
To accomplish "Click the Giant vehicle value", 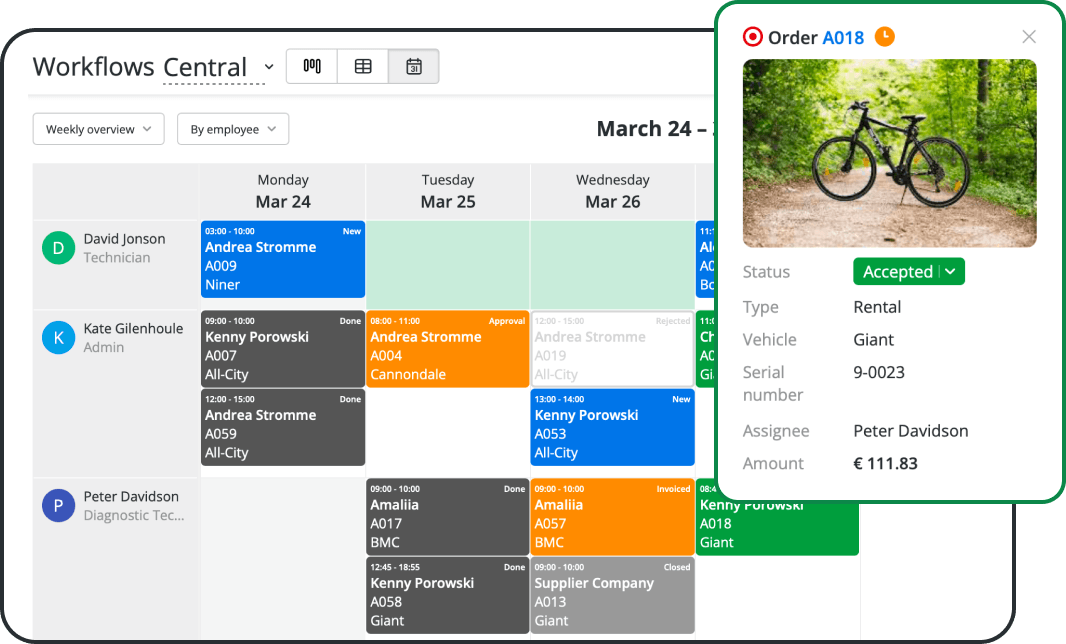I will [x=874, y=339].
